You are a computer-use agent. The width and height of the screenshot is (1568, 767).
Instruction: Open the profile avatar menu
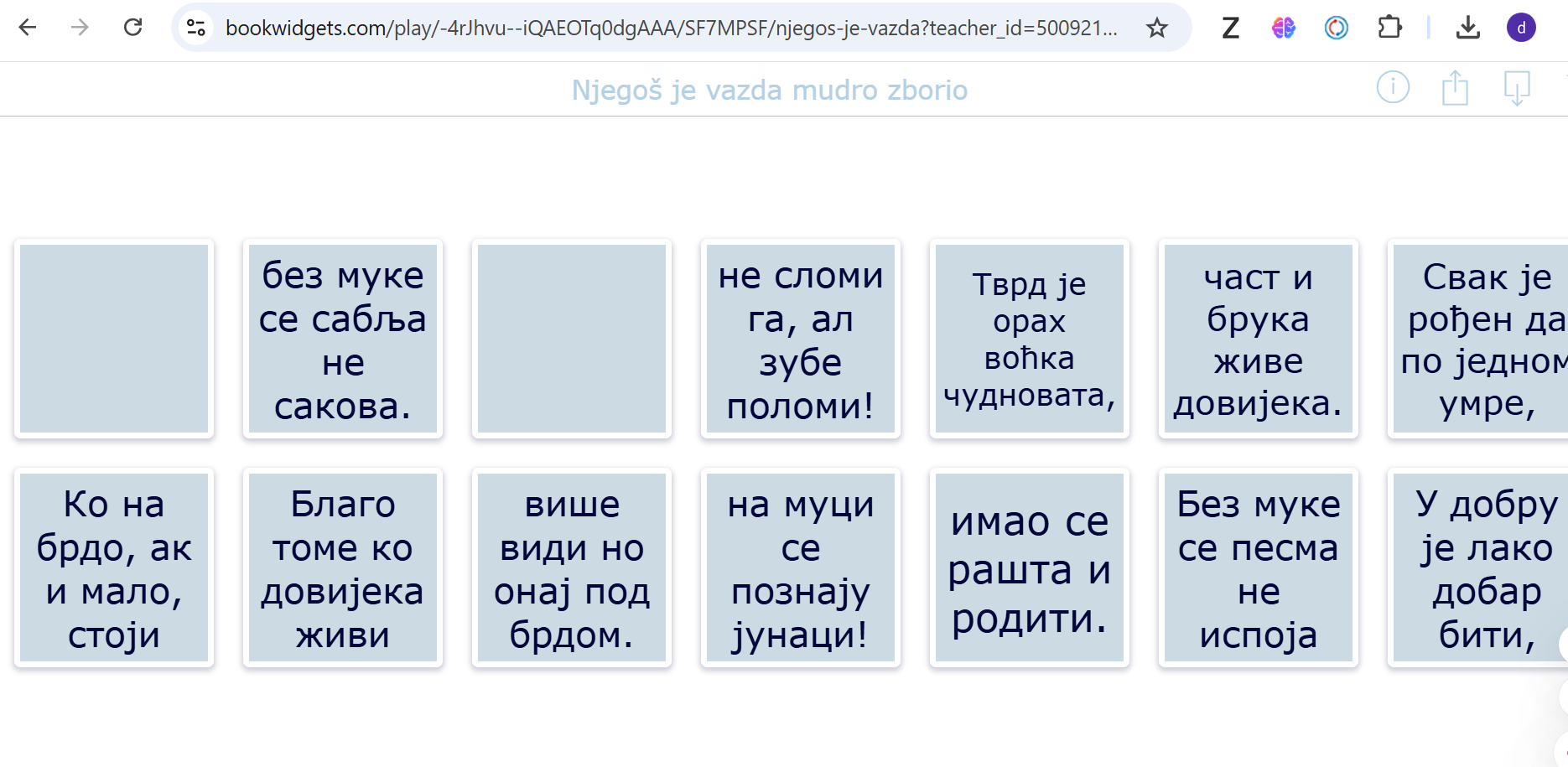pos(1521,28)
